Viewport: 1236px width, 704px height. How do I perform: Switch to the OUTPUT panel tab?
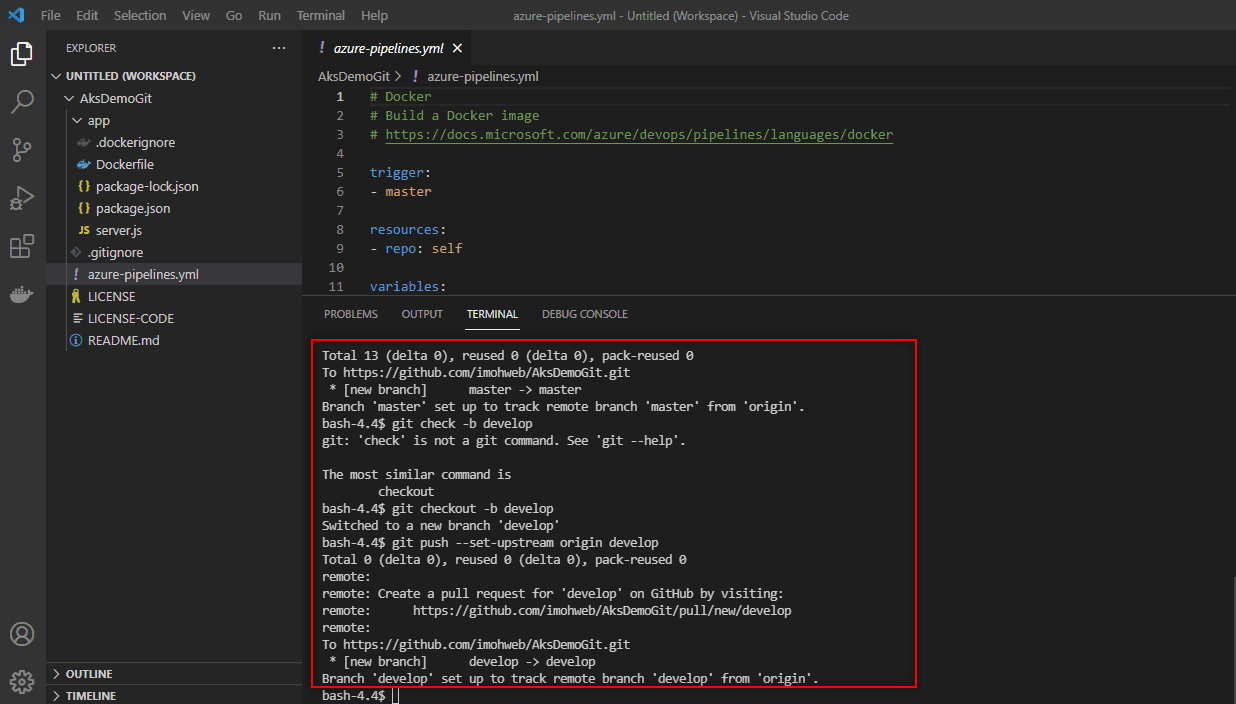coord(422,314)
